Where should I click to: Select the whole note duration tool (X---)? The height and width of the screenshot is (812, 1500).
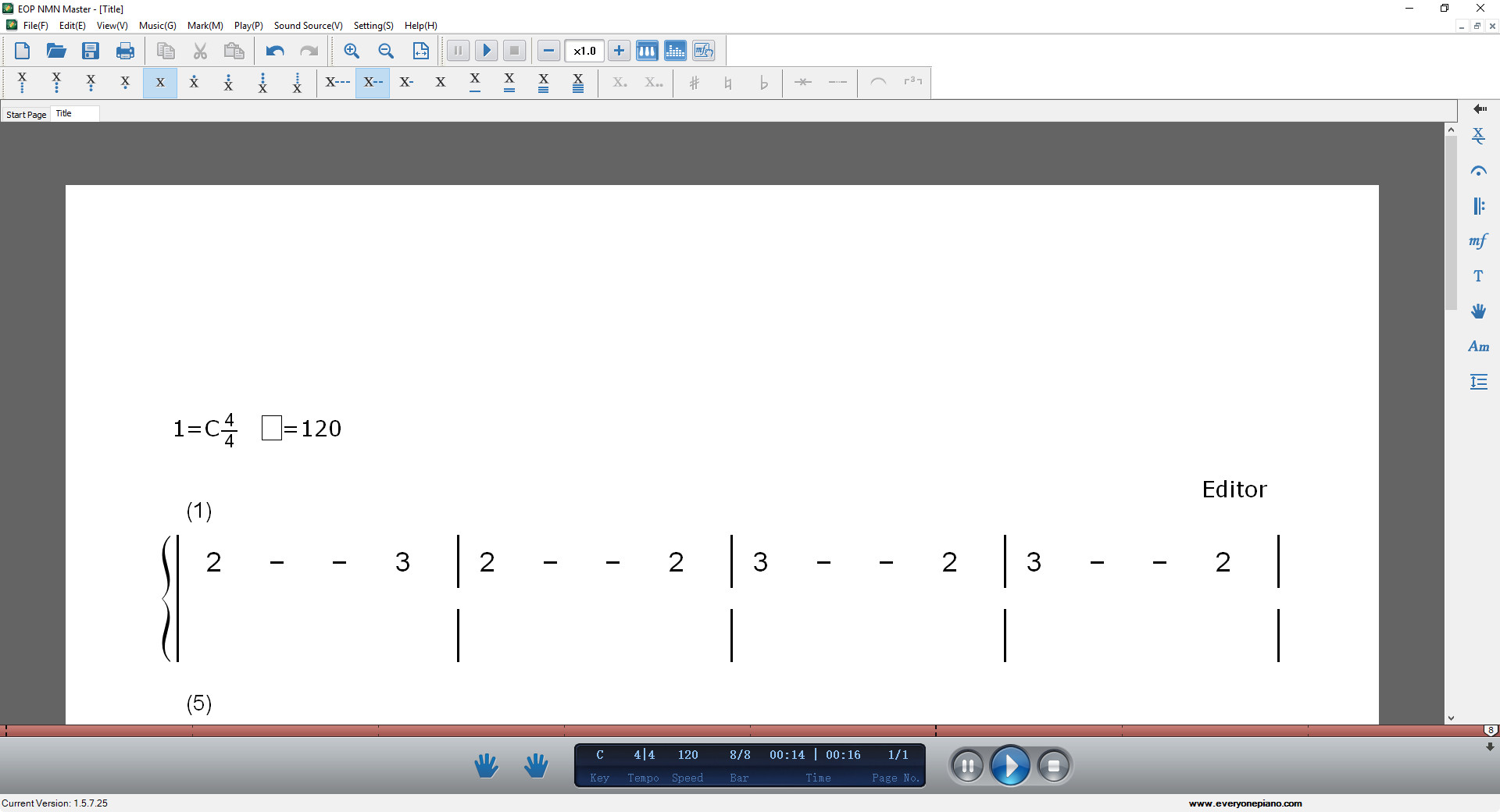pyautogui.click(x=336, y=83)
